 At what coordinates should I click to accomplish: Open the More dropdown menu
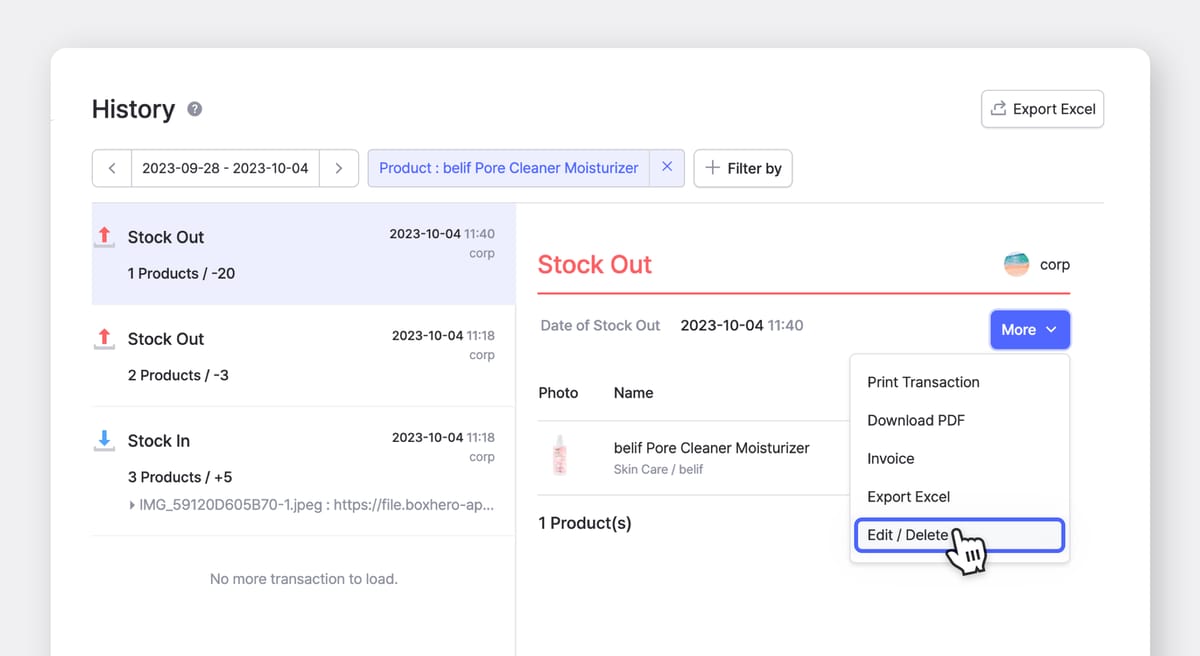[x=1030, y=329]
